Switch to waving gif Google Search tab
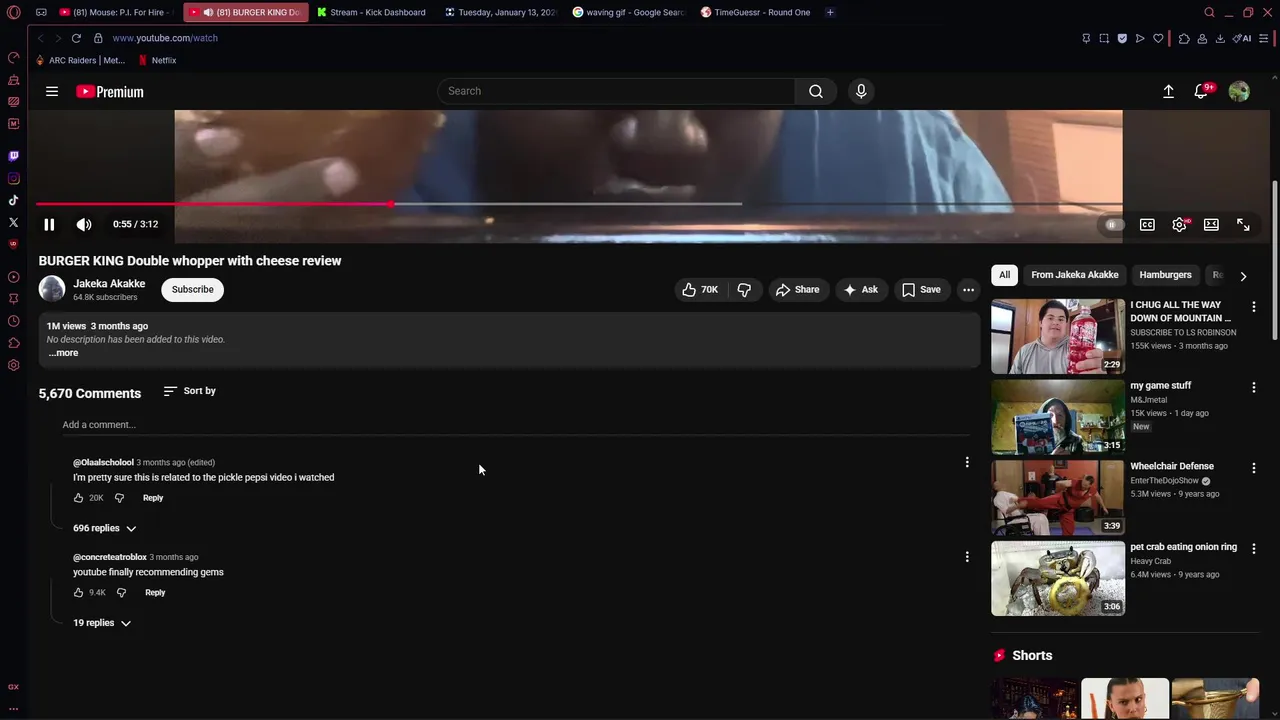The height and width of the screenshot is (720, 1280). pyautogui.click(x=628, y=12)
